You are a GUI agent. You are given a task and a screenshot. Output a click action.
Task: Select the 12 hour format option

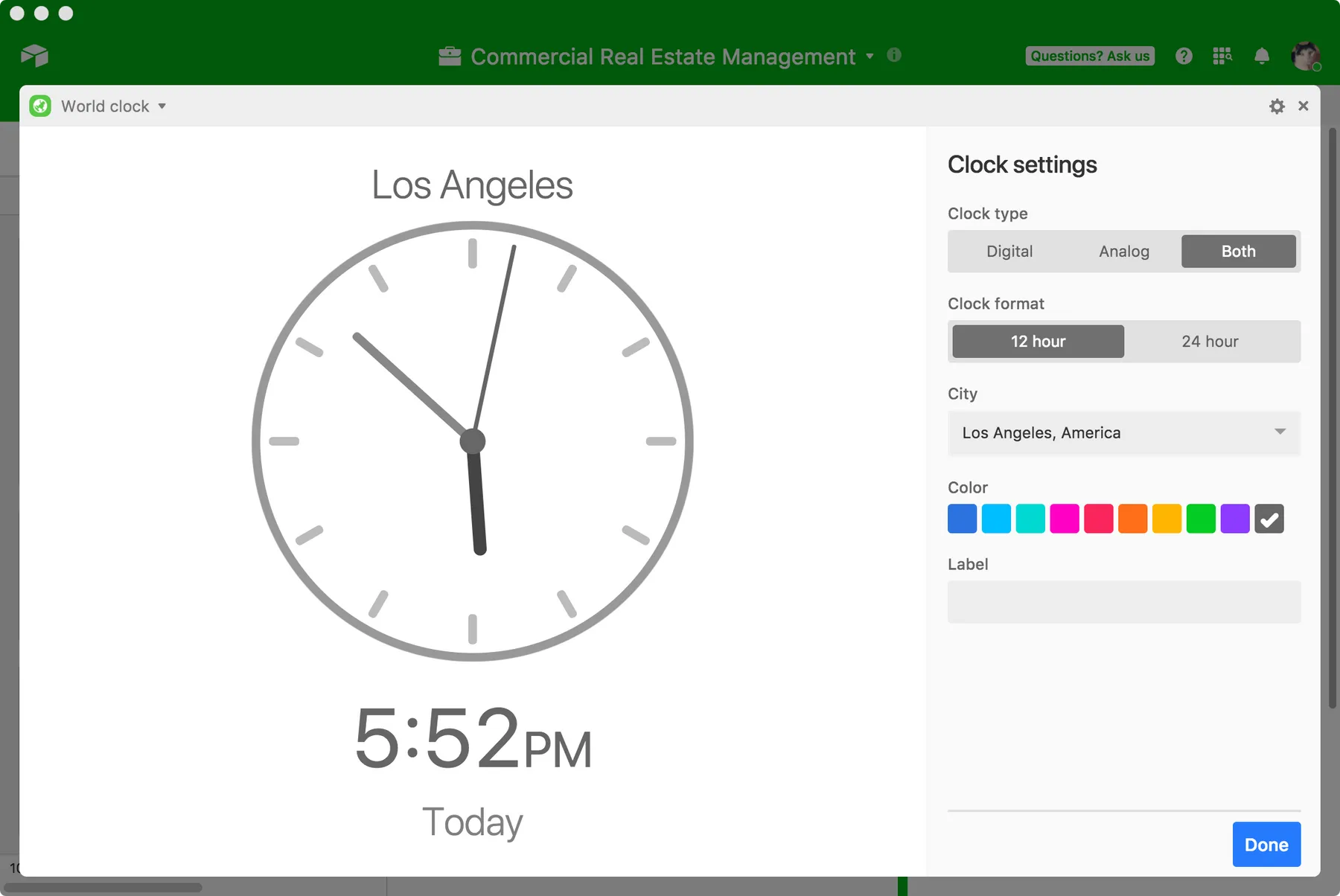pos(1038,342)
